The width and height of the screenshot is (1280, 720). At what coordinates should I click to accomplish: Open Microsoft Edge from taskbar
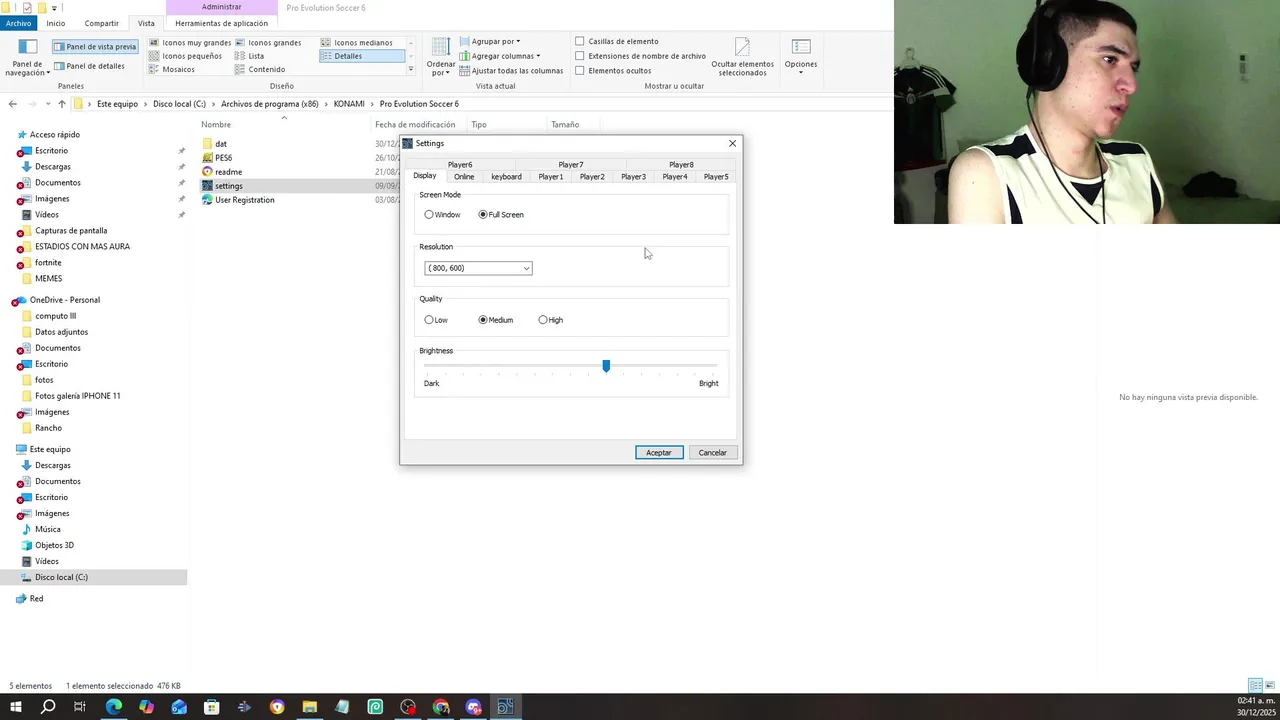tap(114, 707)
